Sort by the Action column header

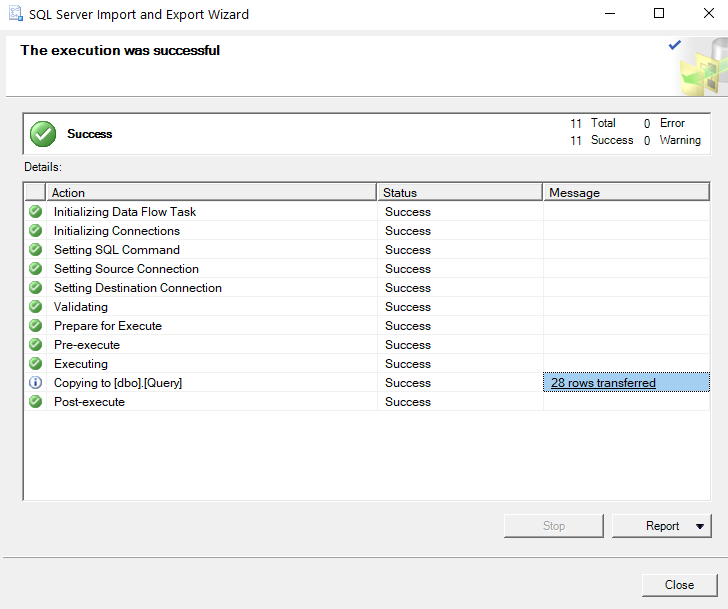pyautogui.click(x=211, y=192)
